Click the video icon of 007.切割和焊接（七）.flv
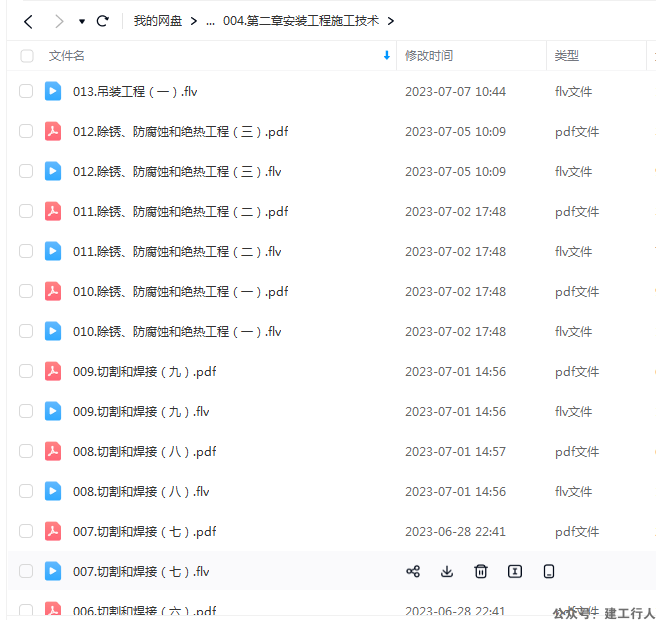Screen dimensions: 656x620 [x=53, y=571]
